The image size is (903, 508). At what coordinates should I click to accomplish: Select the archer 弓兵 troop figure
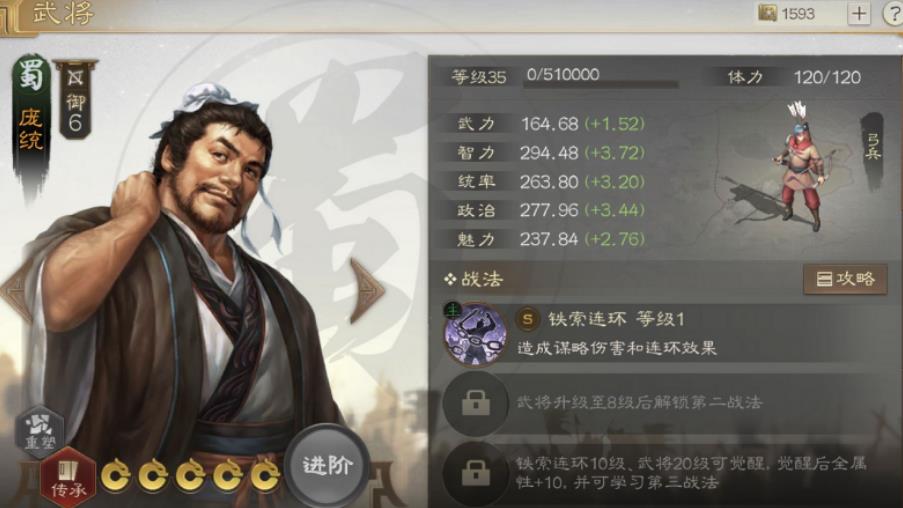tap(799, 167)
